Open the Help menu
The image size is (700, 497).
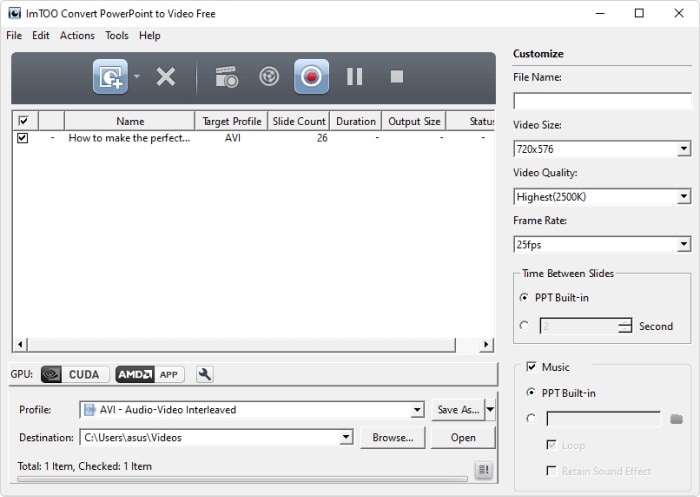pyautogui.click(x=150, y=36)
